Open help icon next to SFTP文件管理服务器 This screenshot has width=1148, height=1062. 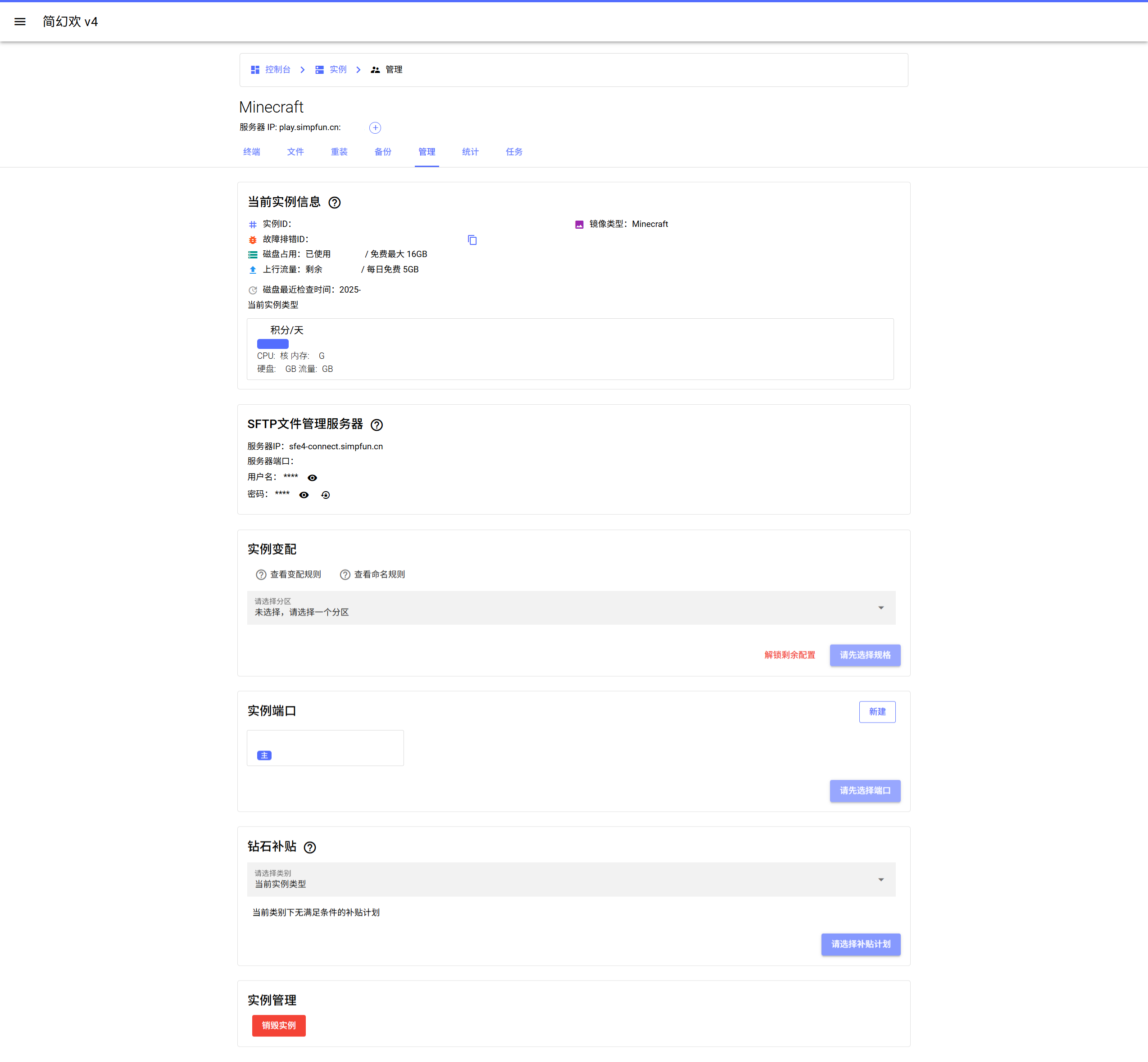(377, 425)
